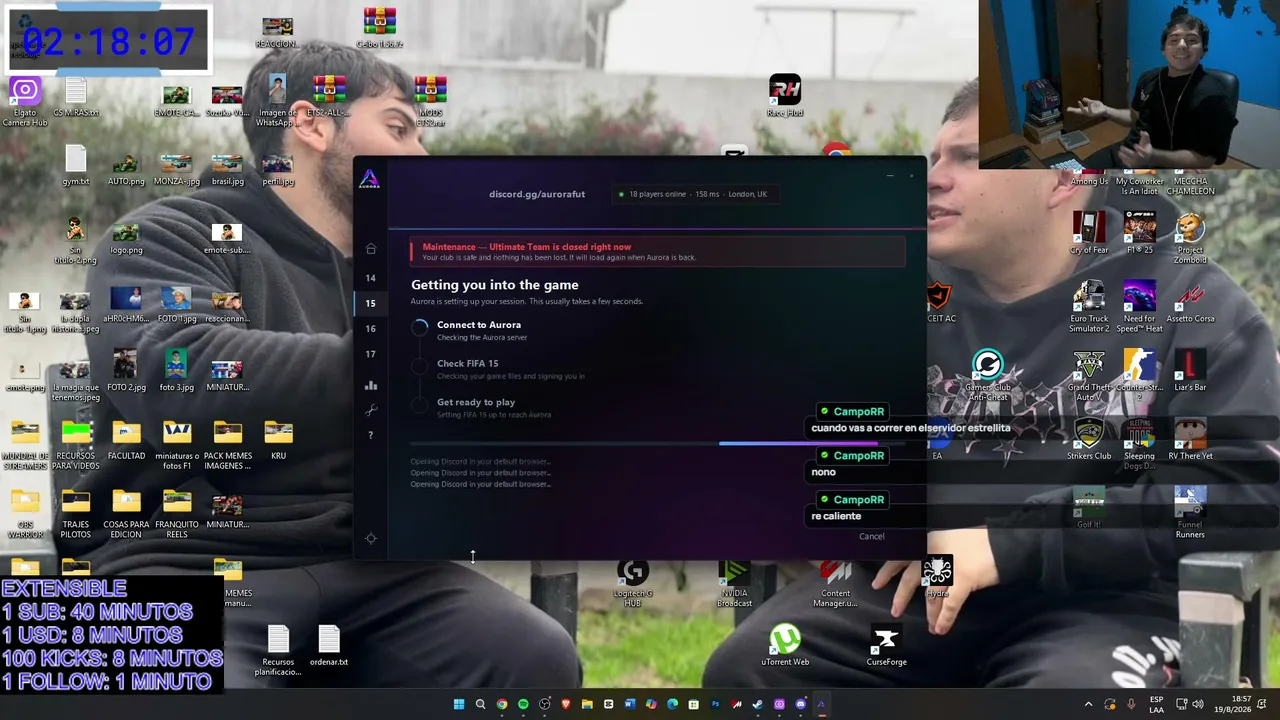The height and width of the screenshot is (720, 1280).
Task: Launch Project Zomboid desktop shortcut
Action: click(x=1190, y=239)
